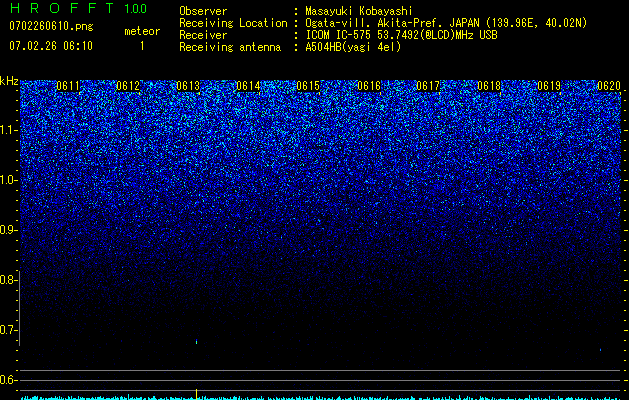Image resolution: width=629 pixels, height=400 pixels.
Task: Click the 1.0 kHz axis label
Action: pyautogui.click(x=8, y=180)
